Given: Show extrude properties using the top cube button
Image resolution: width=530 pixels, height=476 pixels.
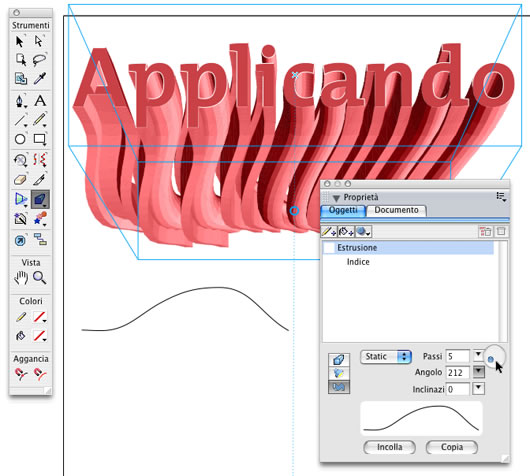Looking at the screenshot, I should click(x=339, y=360).
